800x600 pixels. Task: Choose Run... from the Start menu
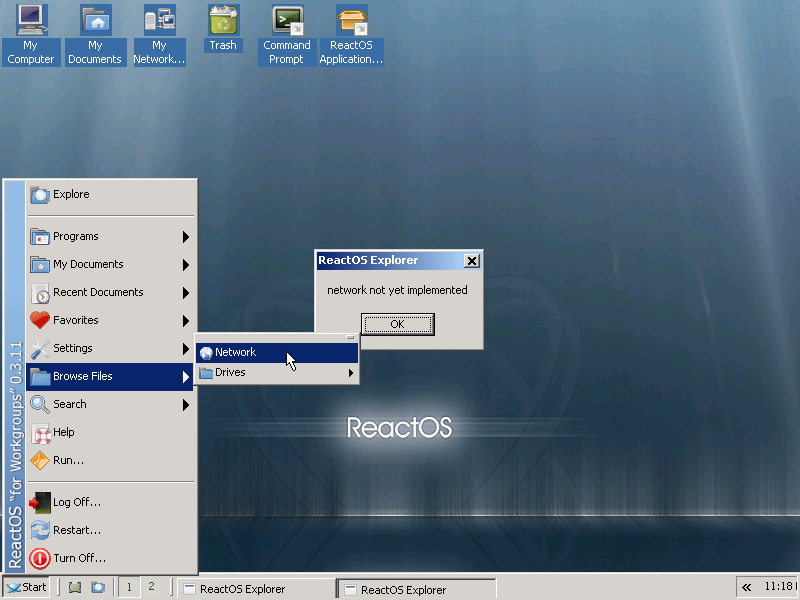(111, 461)
